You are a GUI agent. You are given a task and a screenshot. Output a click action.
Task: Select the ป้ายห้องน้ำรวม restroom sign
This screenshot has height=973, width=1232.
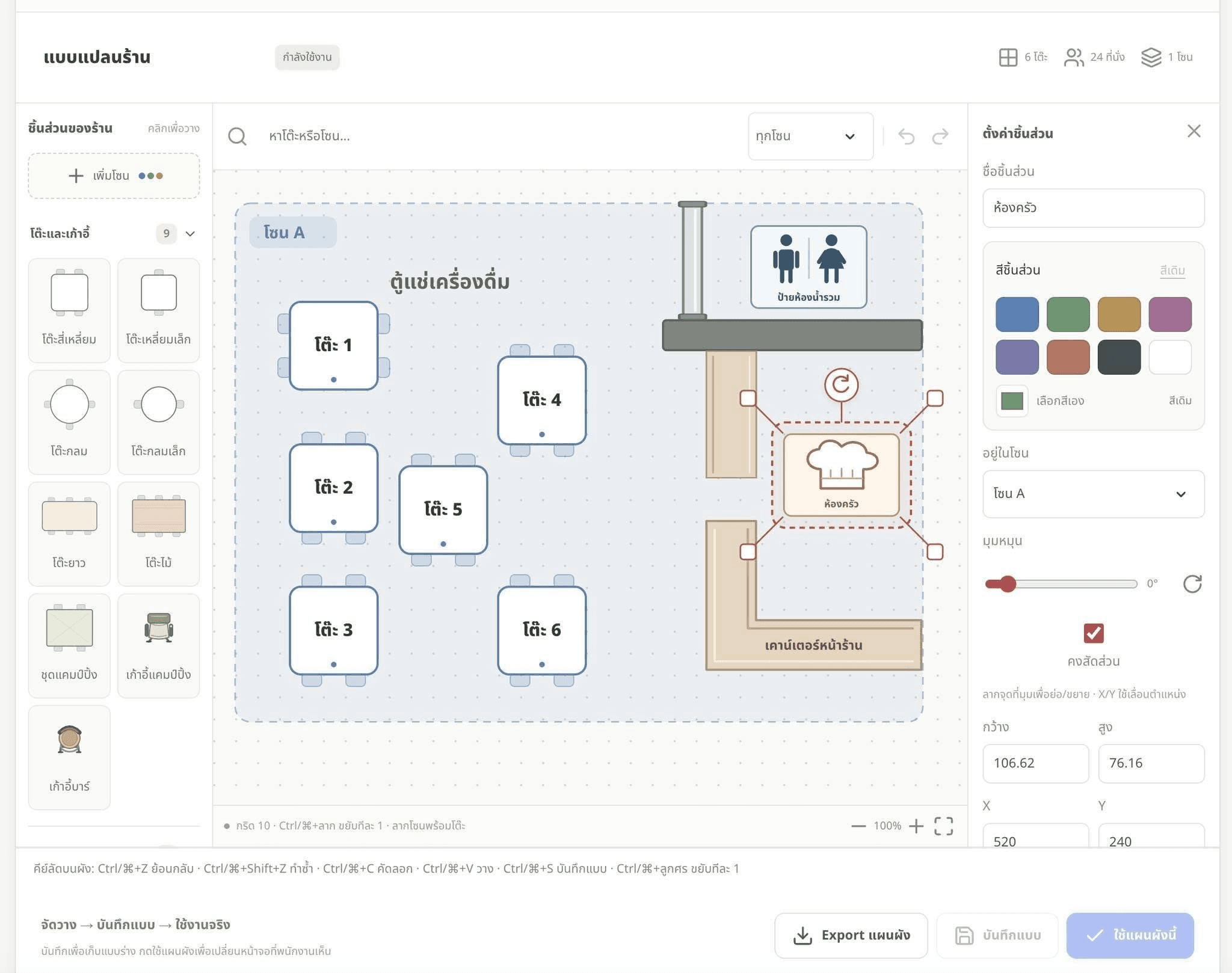[x=808, y=267]
